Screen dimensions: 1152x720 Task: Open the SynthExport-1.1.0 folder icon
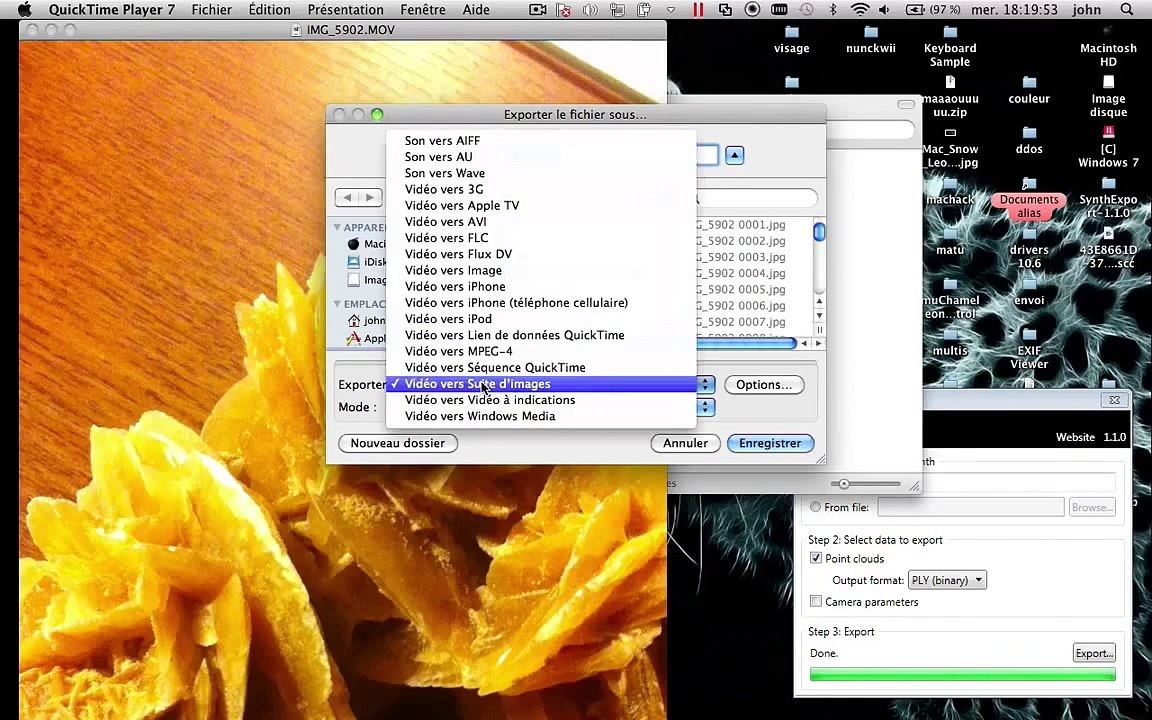(1108, 184)
